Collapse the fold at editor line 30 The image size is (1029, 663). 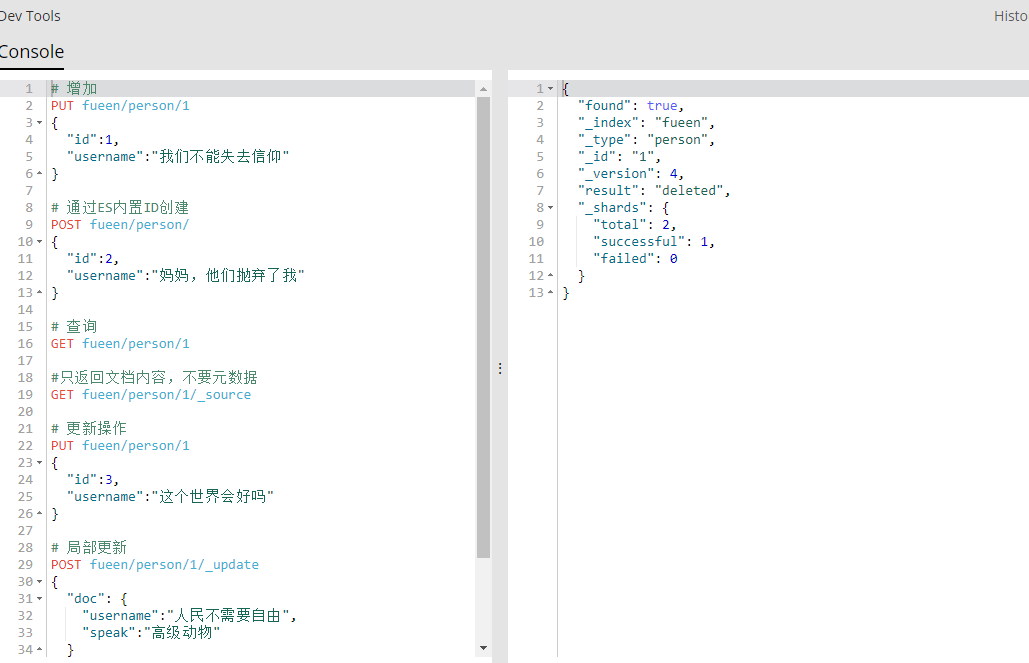(x=39, y=582)
